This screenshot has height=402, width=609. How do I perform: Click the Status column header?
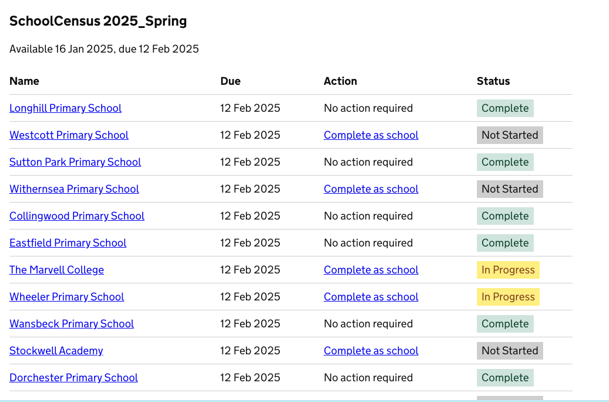pos(493,81)
